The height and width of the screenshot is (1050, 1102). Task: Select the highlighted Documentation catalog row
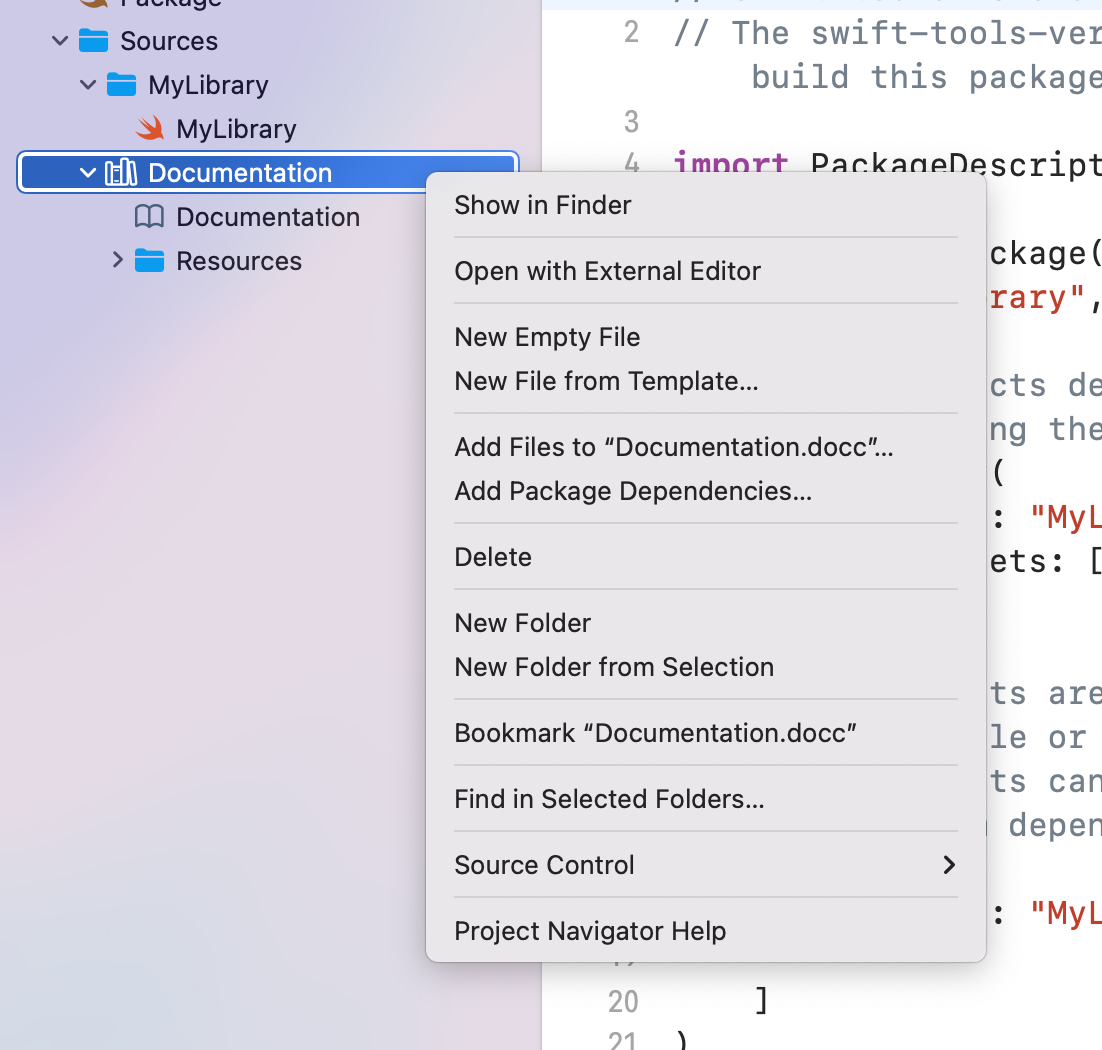point(268,172)
